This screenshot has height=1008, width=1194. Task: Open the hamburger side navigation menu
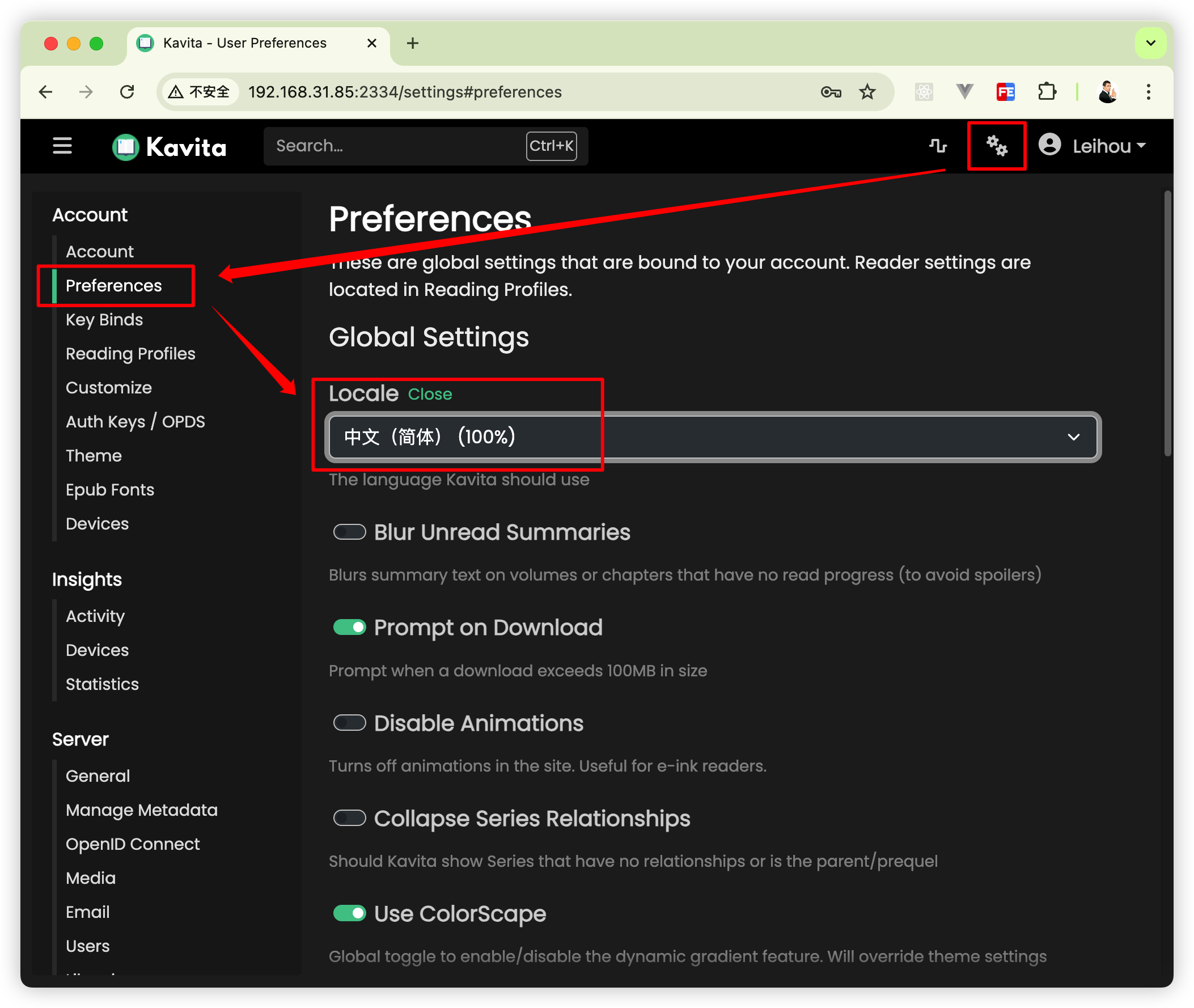point(62,146)
